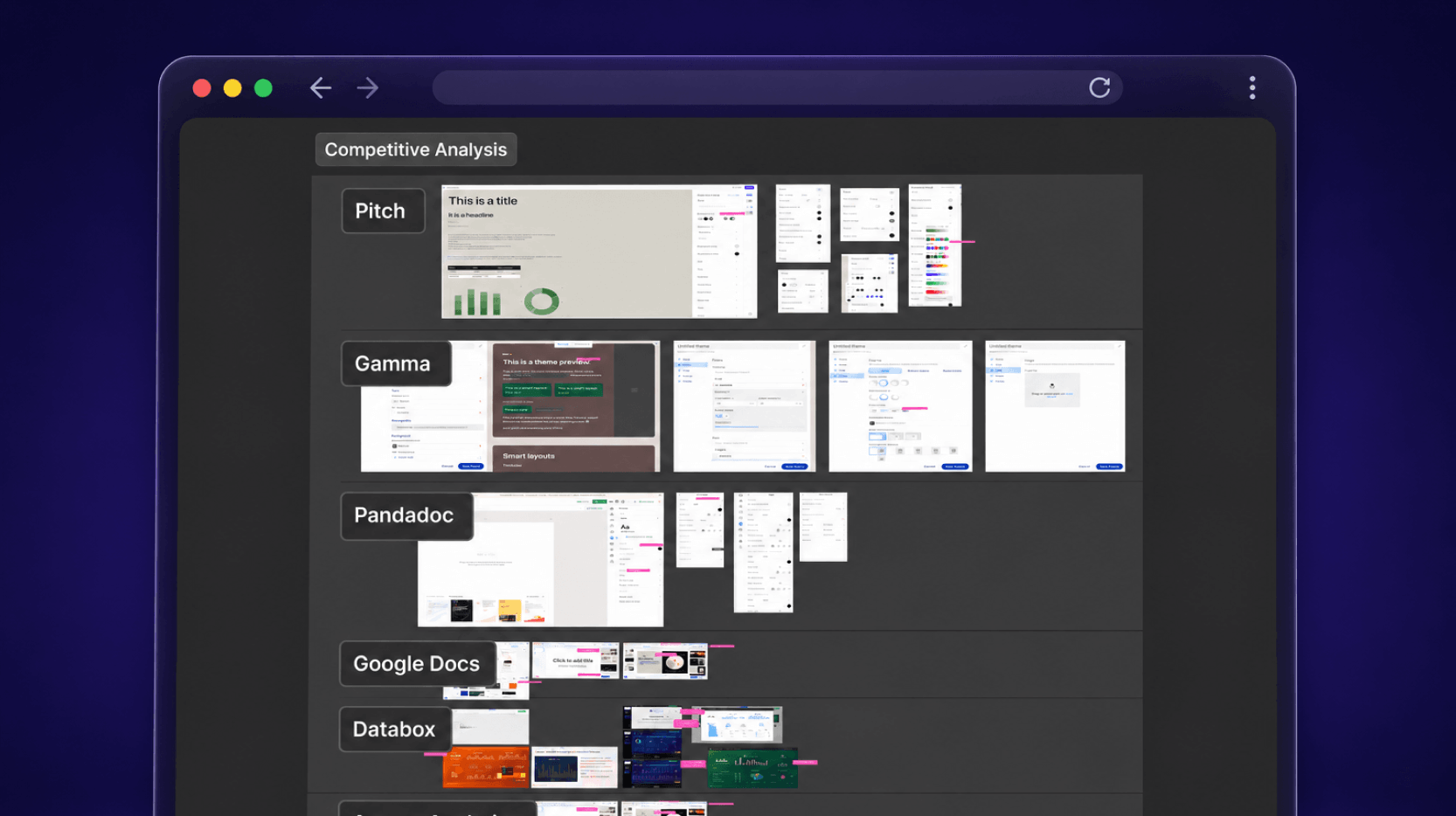Click the green donut chart in Pitch slide

pyautogui.click(x=541, y=301)
